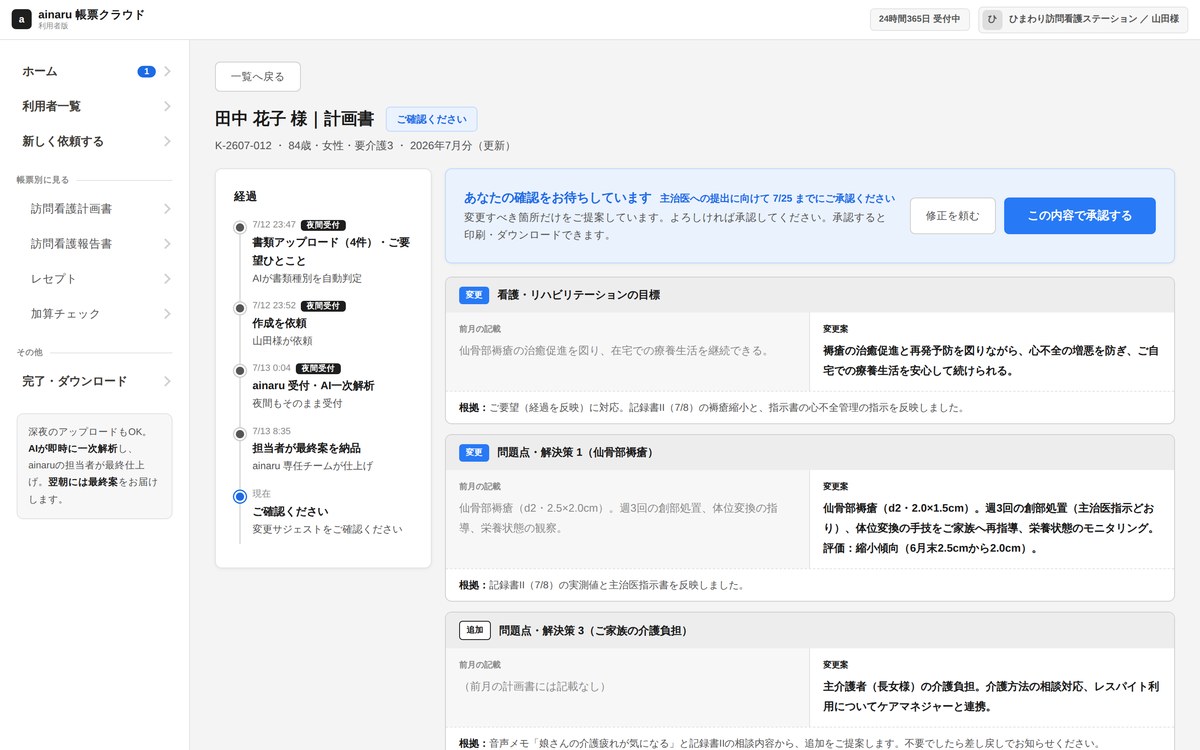Viewport: 1200px width, 750px height.
Task: Click 変更 tag on 看護・リハビリテーションの目標
Action: (474, 295)
